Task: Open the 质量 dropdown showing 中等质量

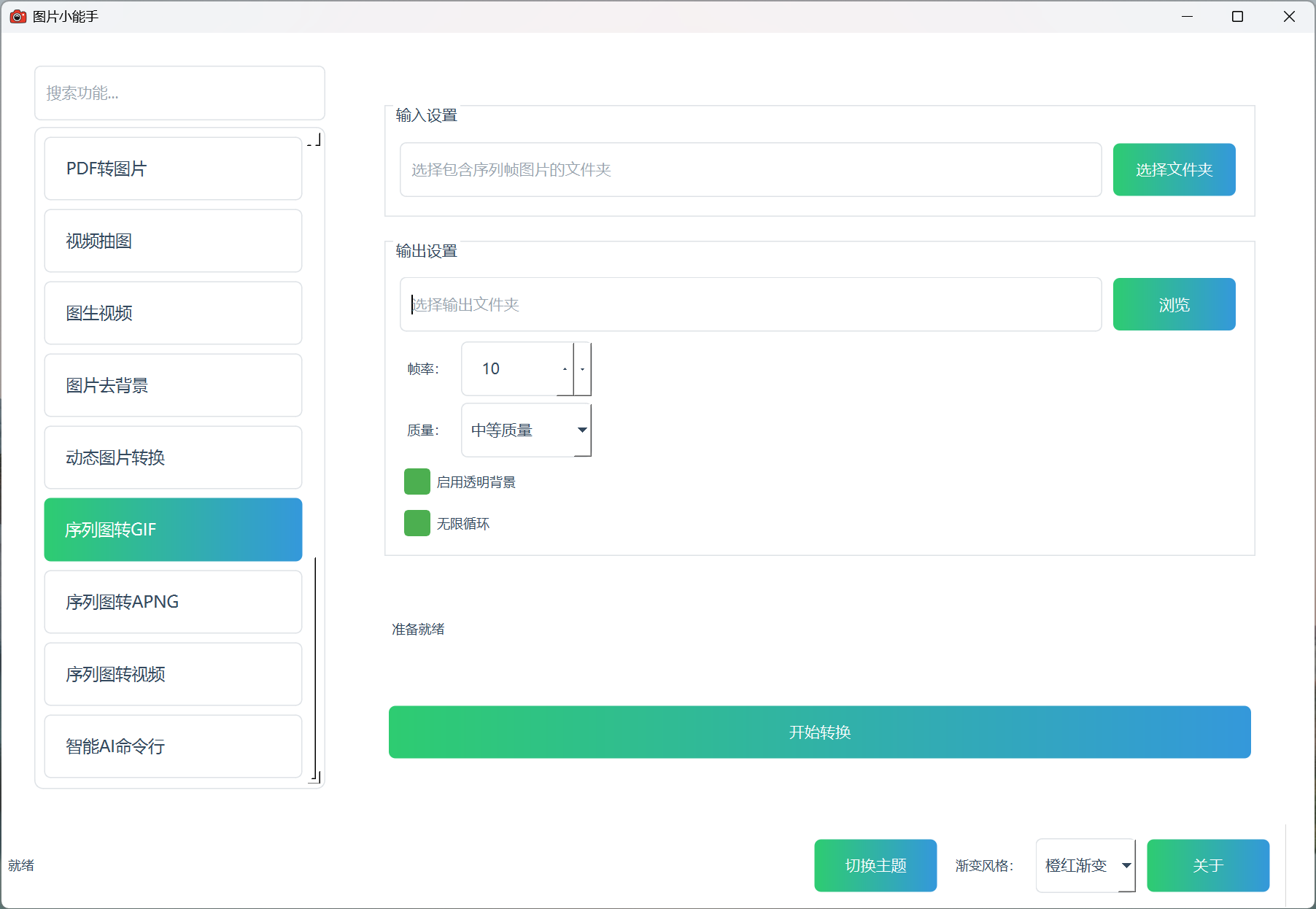Action: point(526,430)
